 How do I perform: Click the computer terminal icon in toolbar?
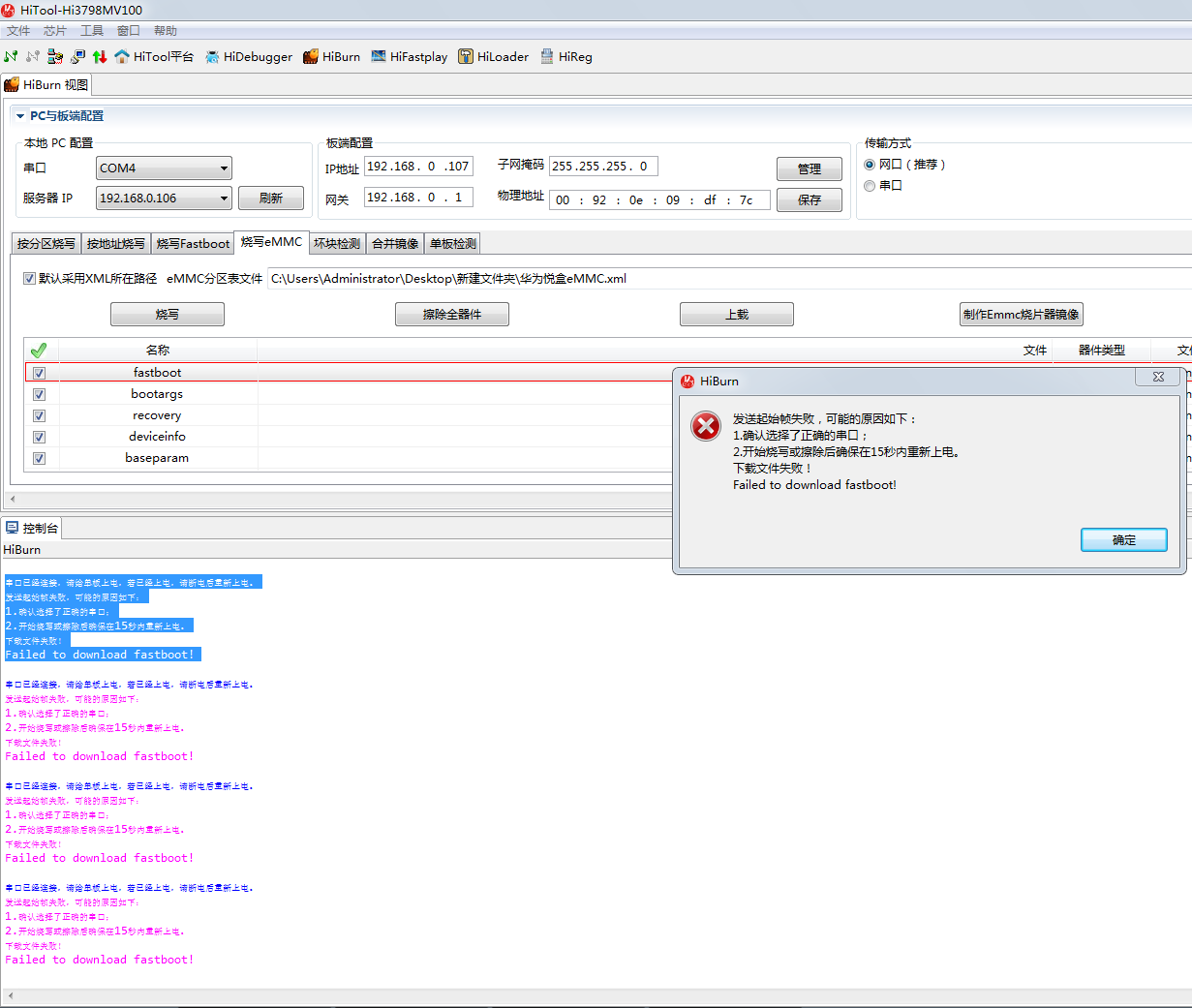point(77,56)
